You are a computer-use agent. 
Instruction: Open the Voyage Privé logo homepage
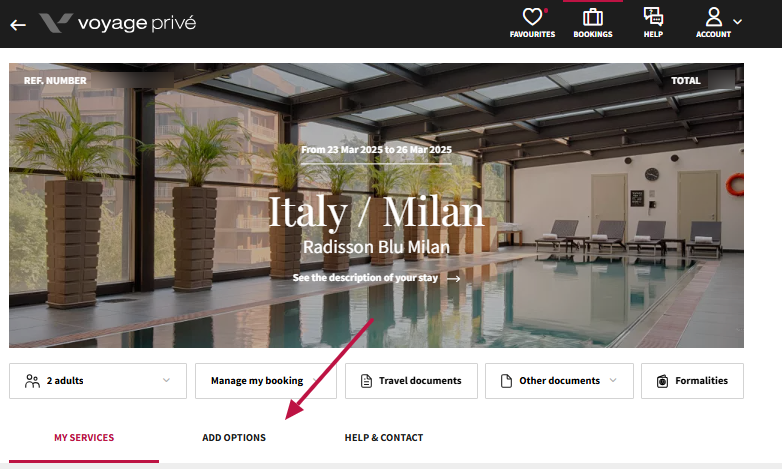(118, 23)
